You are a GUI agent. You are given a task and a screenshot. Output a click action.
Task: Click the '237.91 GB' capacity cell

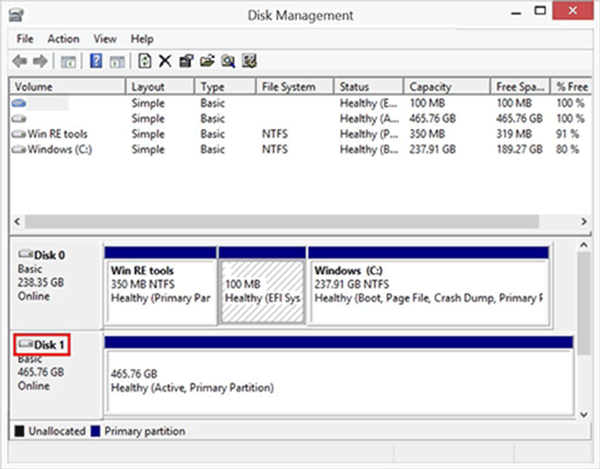(x=432, y=150)
